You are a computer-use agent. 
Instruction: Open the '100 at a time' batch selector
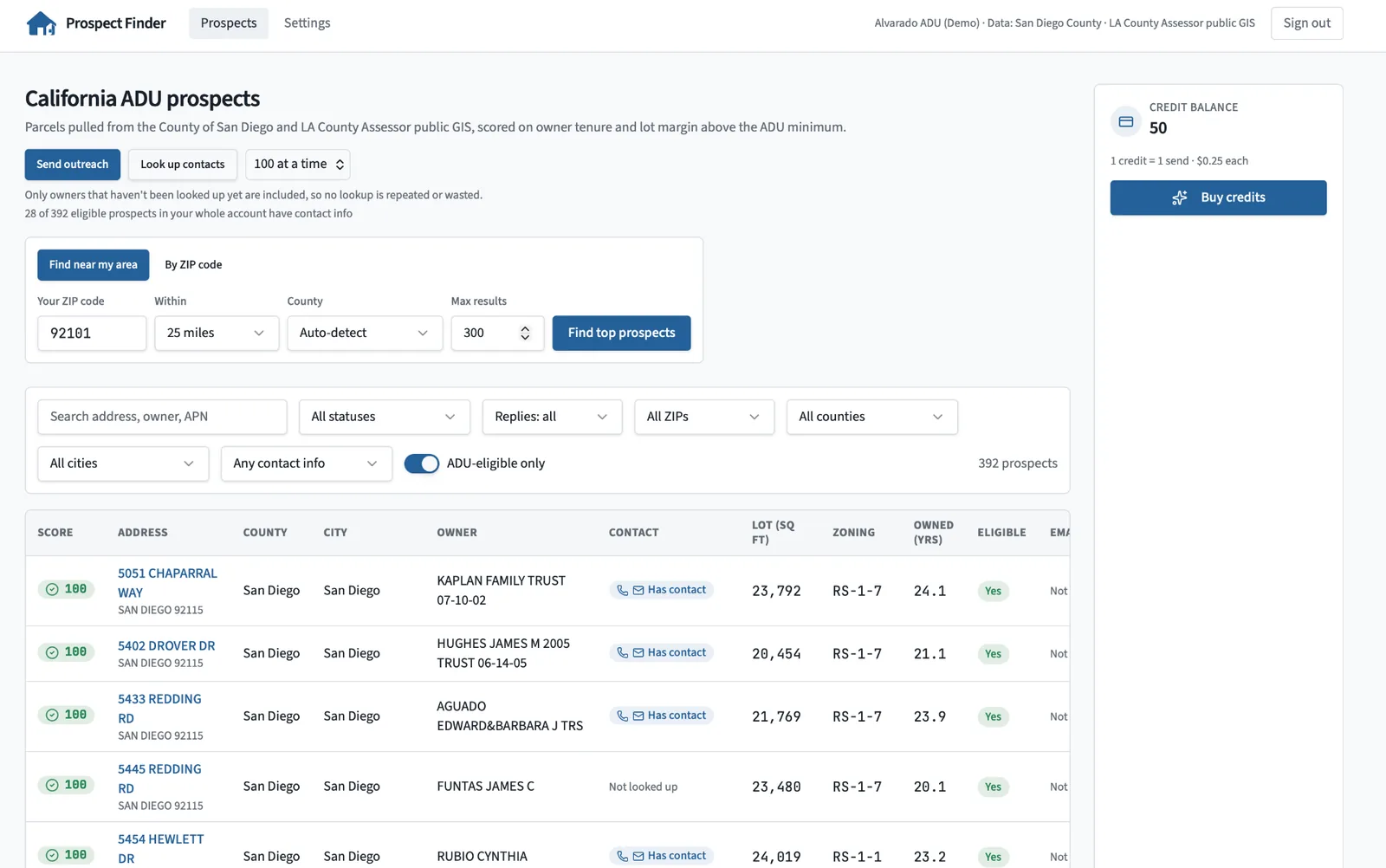298,165
